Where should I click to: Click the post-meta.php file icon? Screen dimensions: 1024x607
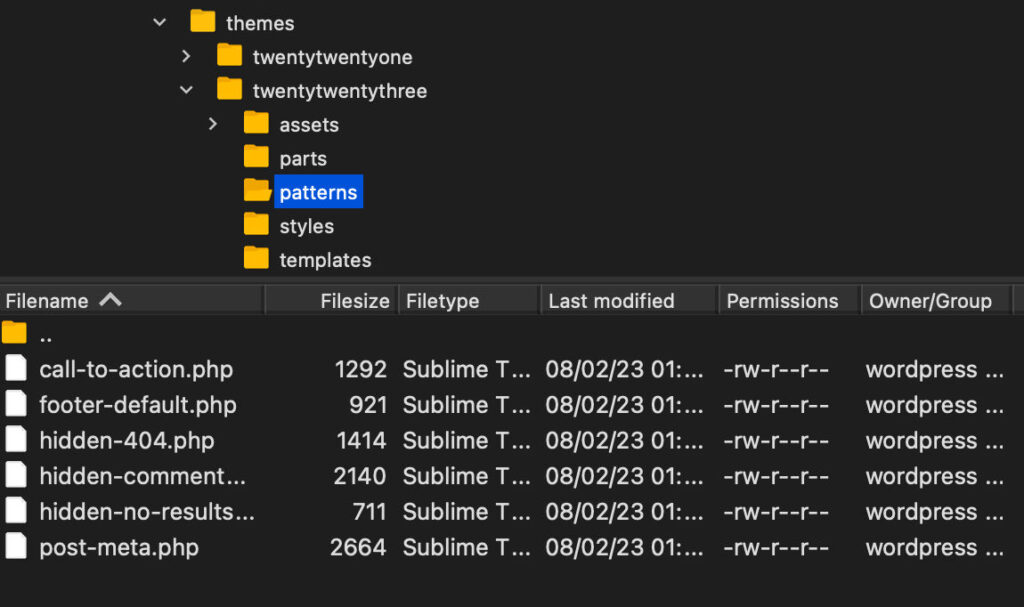[16, 547]
